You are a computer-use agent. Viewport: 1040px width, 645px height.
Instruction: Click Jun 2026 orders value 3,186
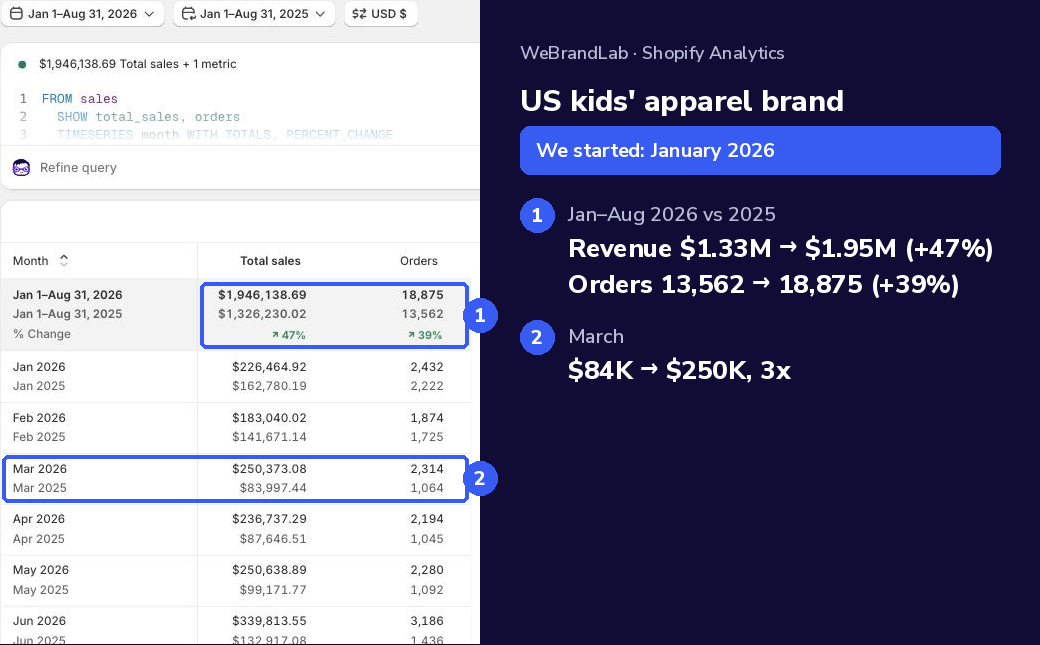pos(427,620)
